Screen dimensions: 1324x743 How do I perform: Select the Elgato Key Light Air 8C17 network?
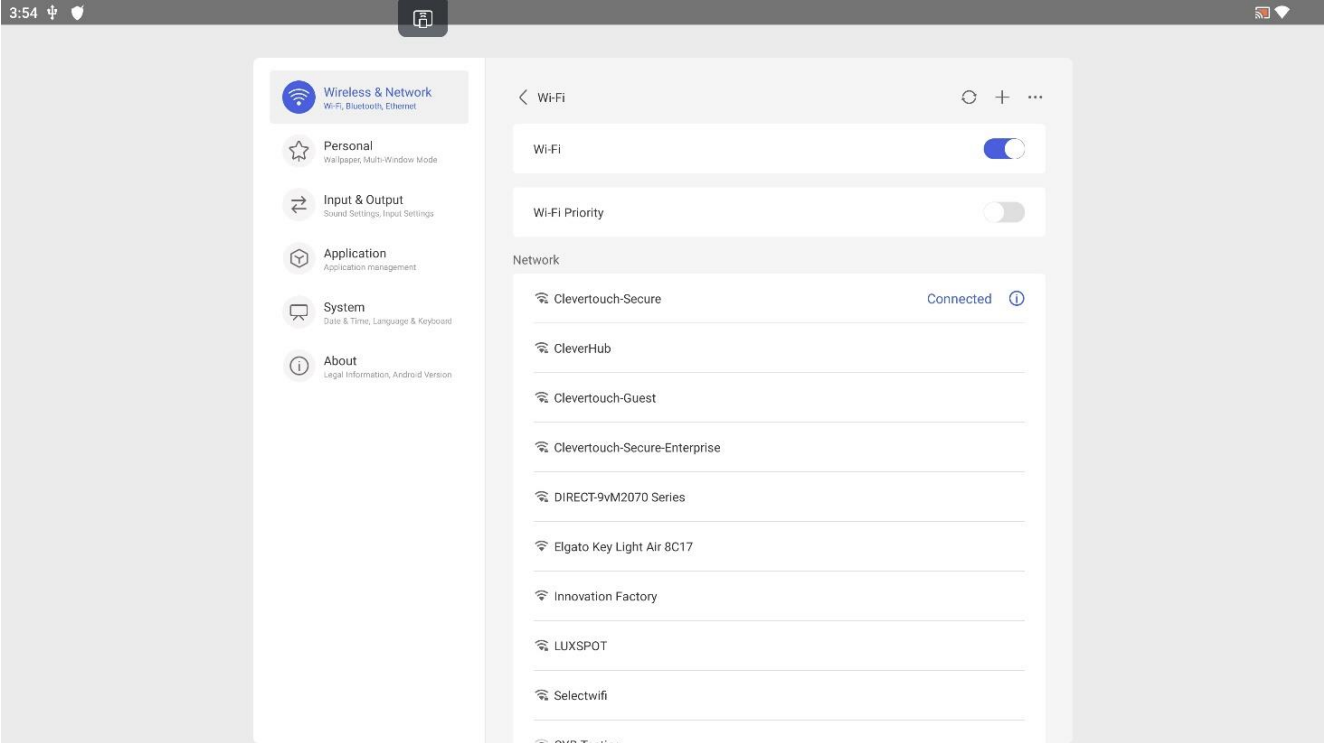(779, 547)
